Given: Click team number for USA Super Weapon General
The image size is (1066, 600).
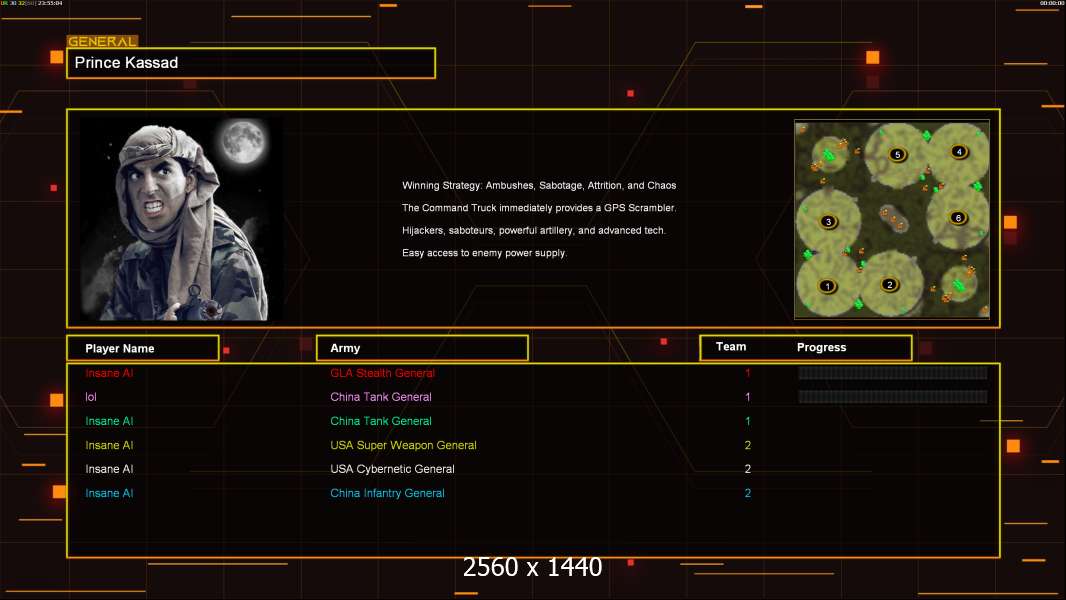Looking at the screenshot, I should pos(748,445).
